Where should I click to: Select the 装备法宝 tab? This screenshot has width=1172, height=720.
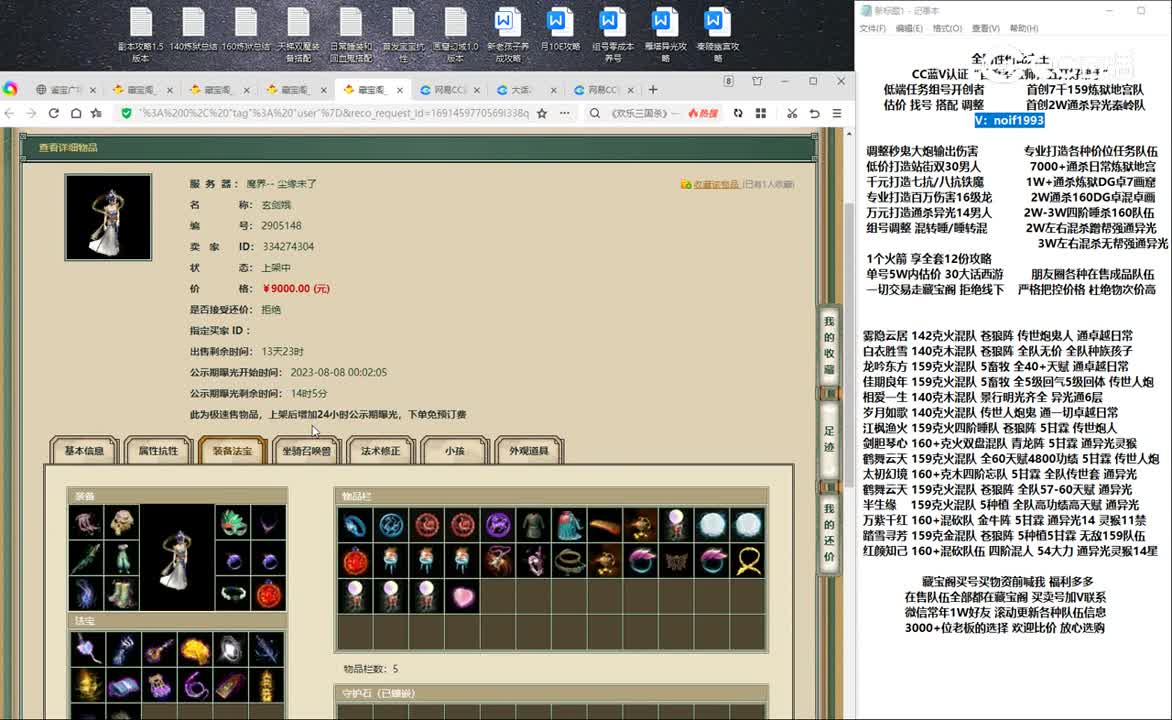coord(232,450)
